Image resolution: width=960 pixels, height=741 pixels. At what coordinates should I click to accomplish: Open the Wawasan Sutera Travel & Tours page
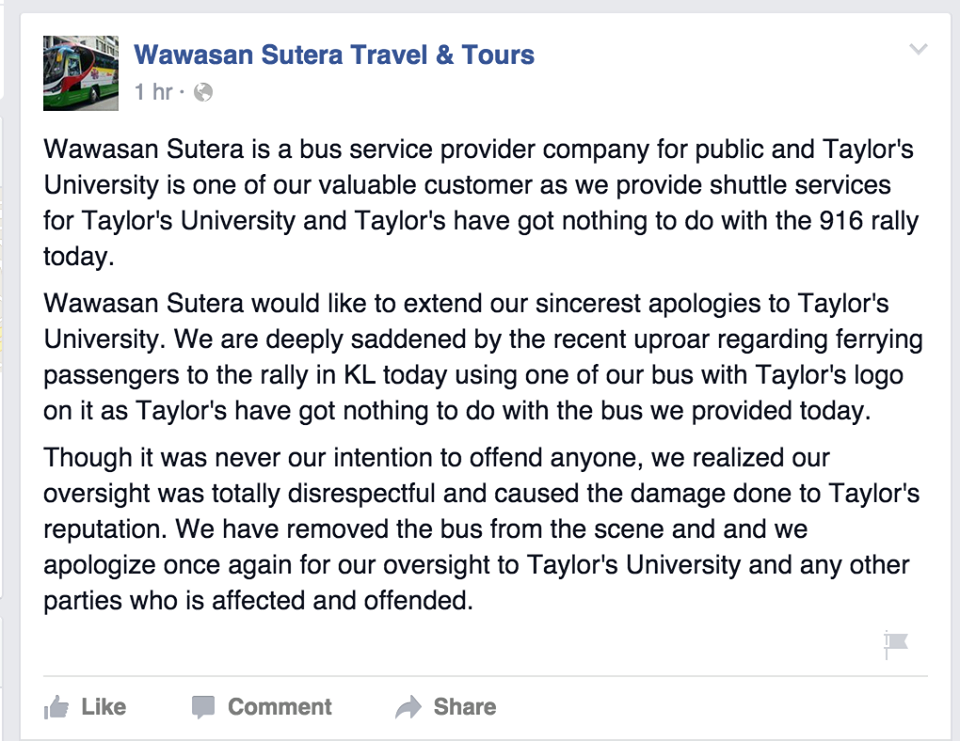[x=334, y=54]
